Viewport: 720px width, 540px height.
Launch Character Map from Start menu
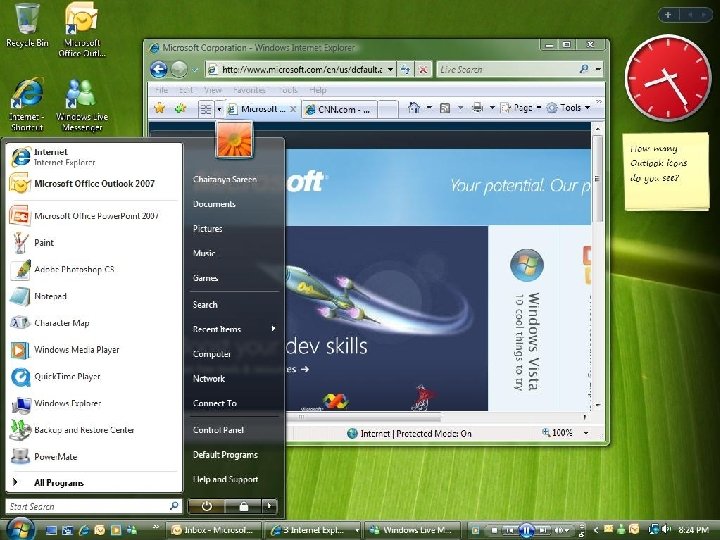(x=94, y=323)
